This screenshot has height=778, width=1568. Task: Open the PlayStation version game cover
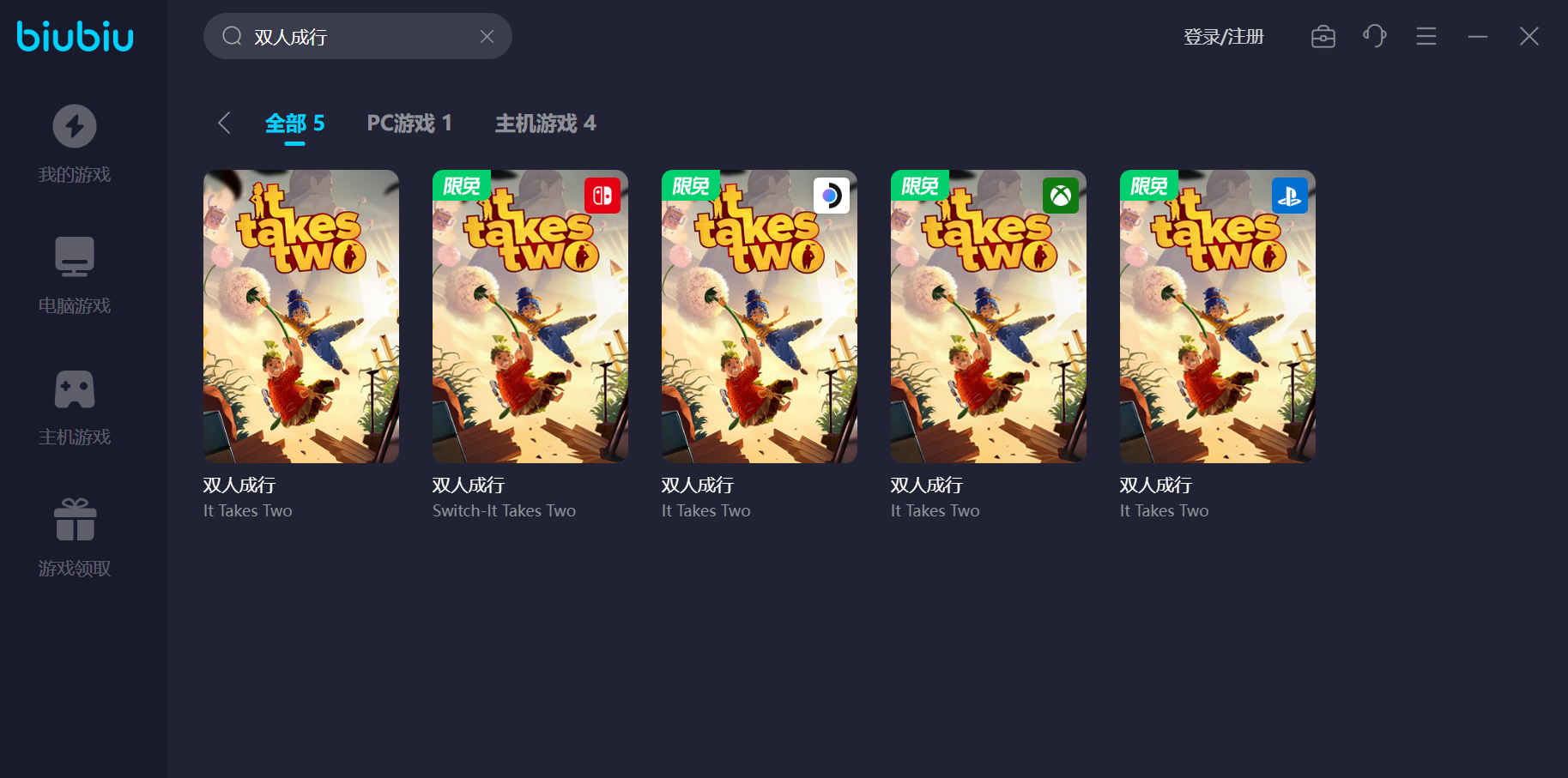pos(1218,317)
